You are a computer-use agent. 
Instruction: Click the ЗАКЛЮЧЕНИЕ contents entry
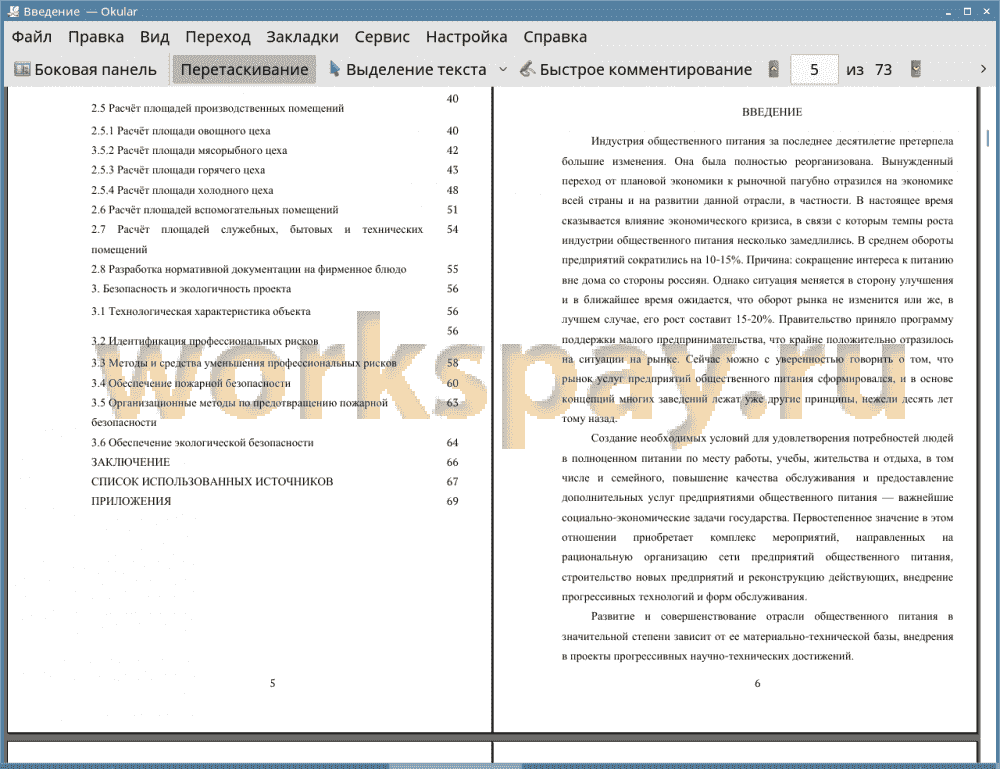click(x=131, y=462)
